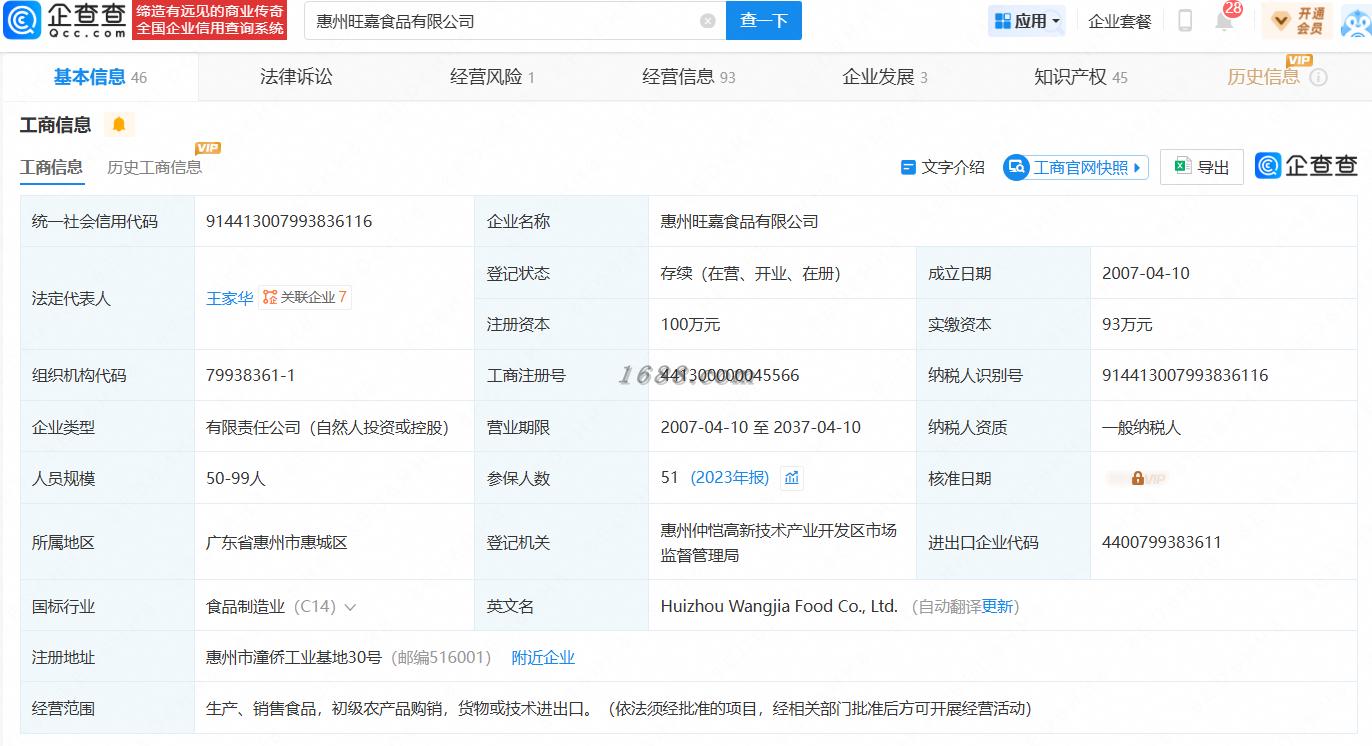
Task: Open the mobile phone app icon
Action: click(x=1185, y=20)
